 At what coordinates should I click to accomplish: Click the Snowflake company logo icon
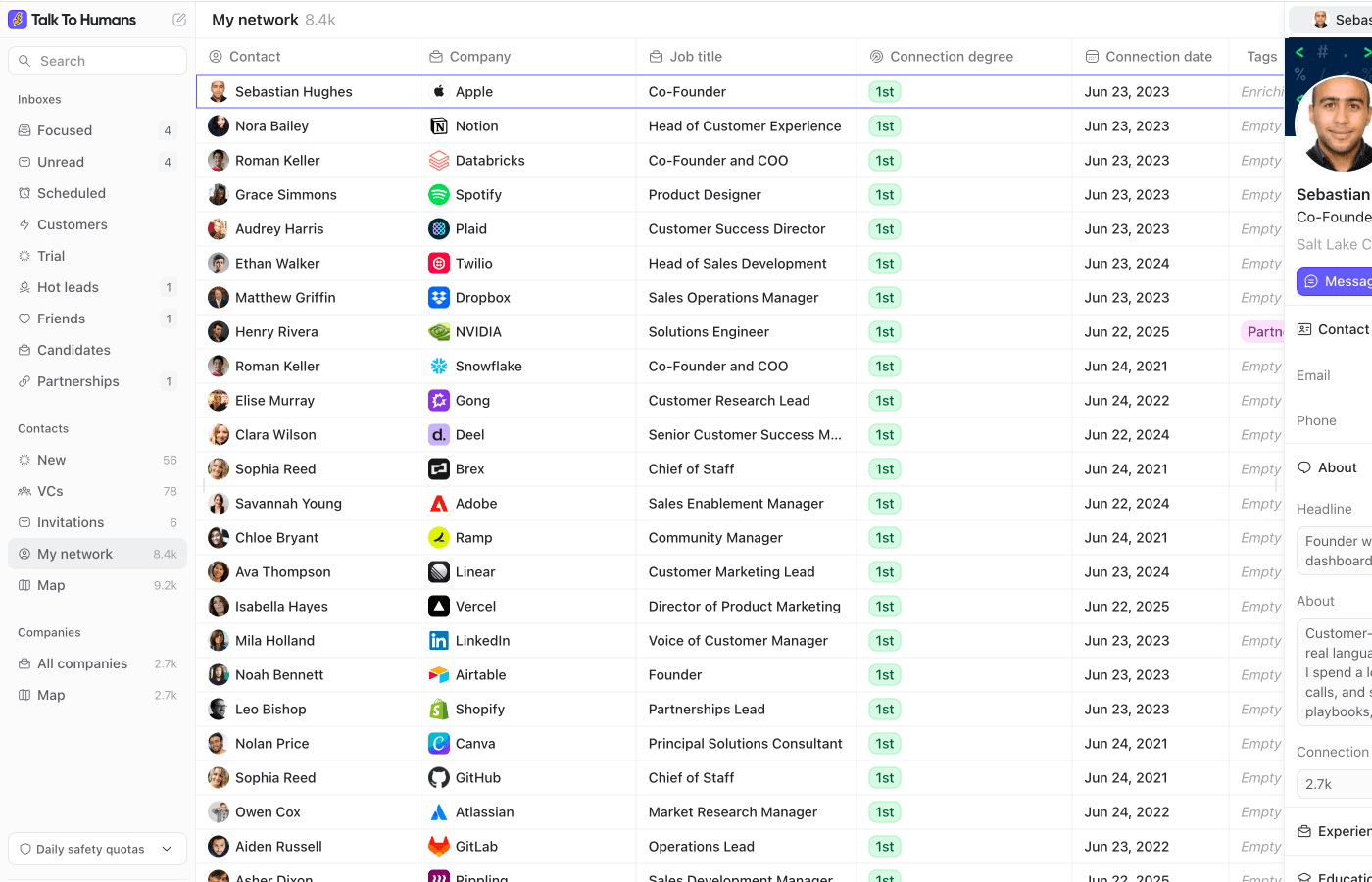(x=439, y=367)
